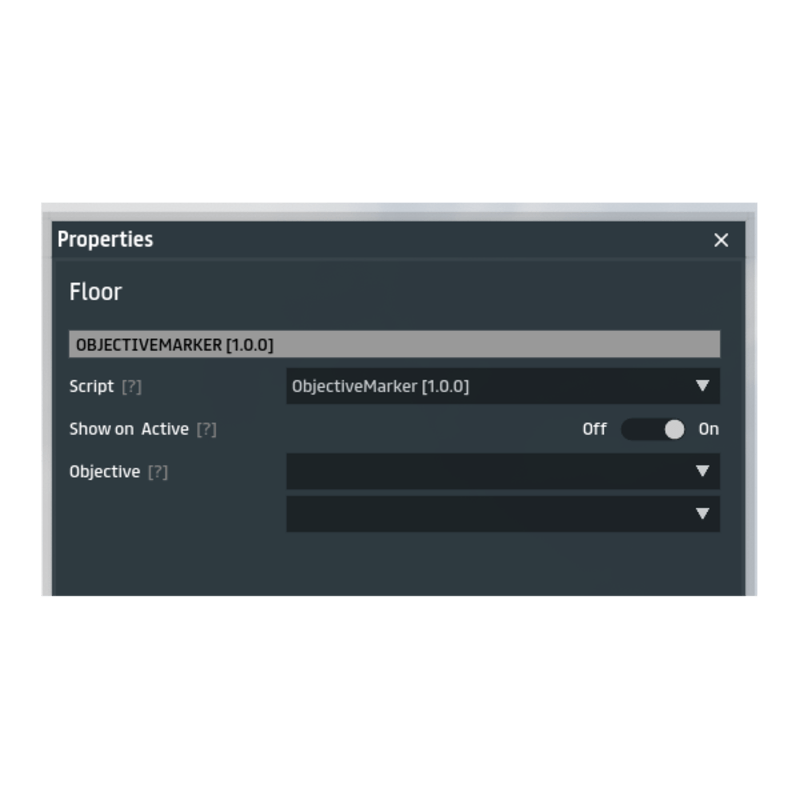Image resolution: width=800 pixels, height=800 pixels.
Task: Click the Floor object name
Action: [x=95, y=292]
